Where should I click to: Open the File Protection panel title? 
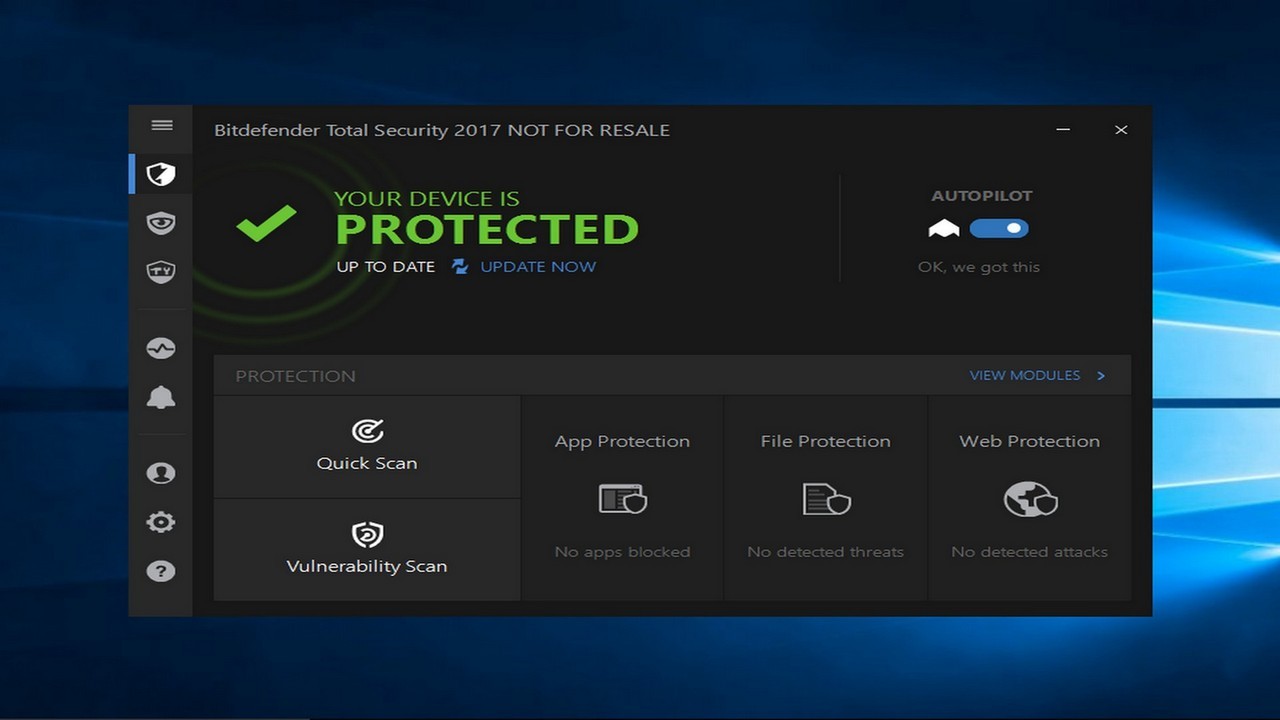[826, 441]
